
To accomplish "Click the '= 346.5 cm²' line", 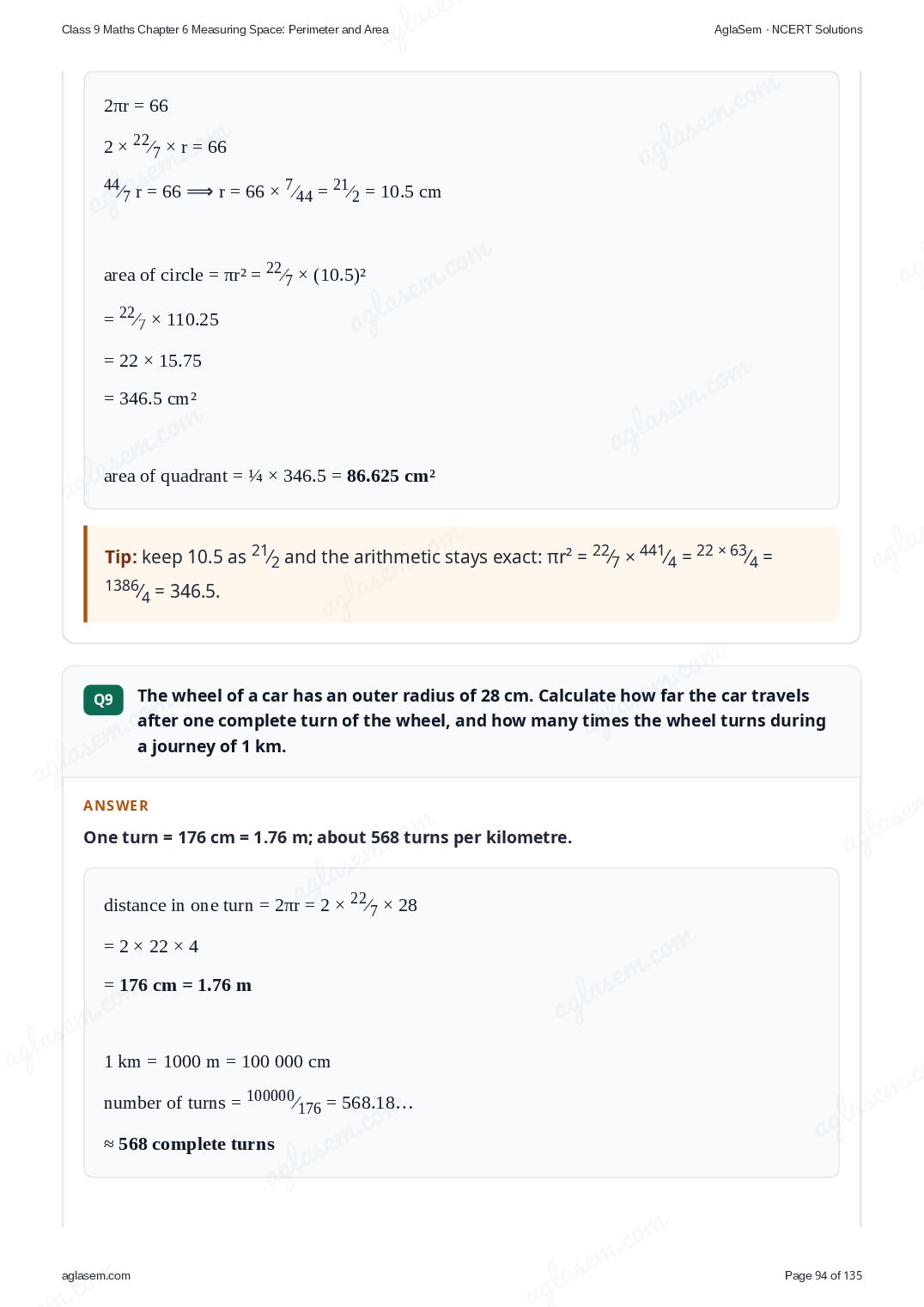I will click(x=150, y=398).
